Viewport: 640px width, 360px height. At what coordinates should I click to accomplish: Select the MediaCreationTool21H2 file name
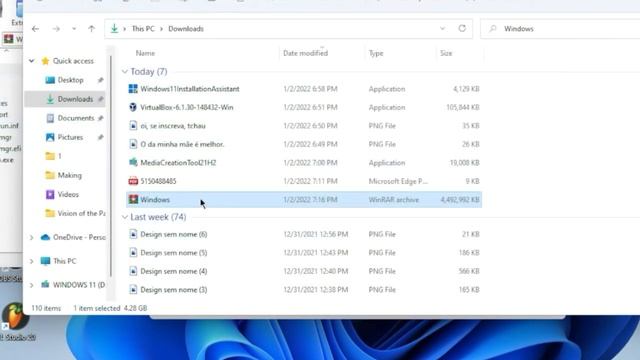click(178, 162)
